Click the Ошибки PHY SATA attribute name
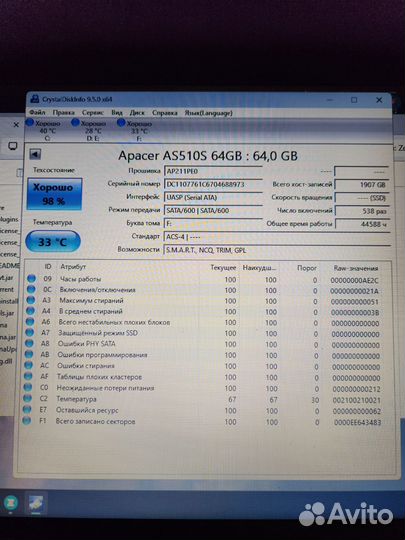This screenshot has width=405, height=540. click(x=86, y=343)
